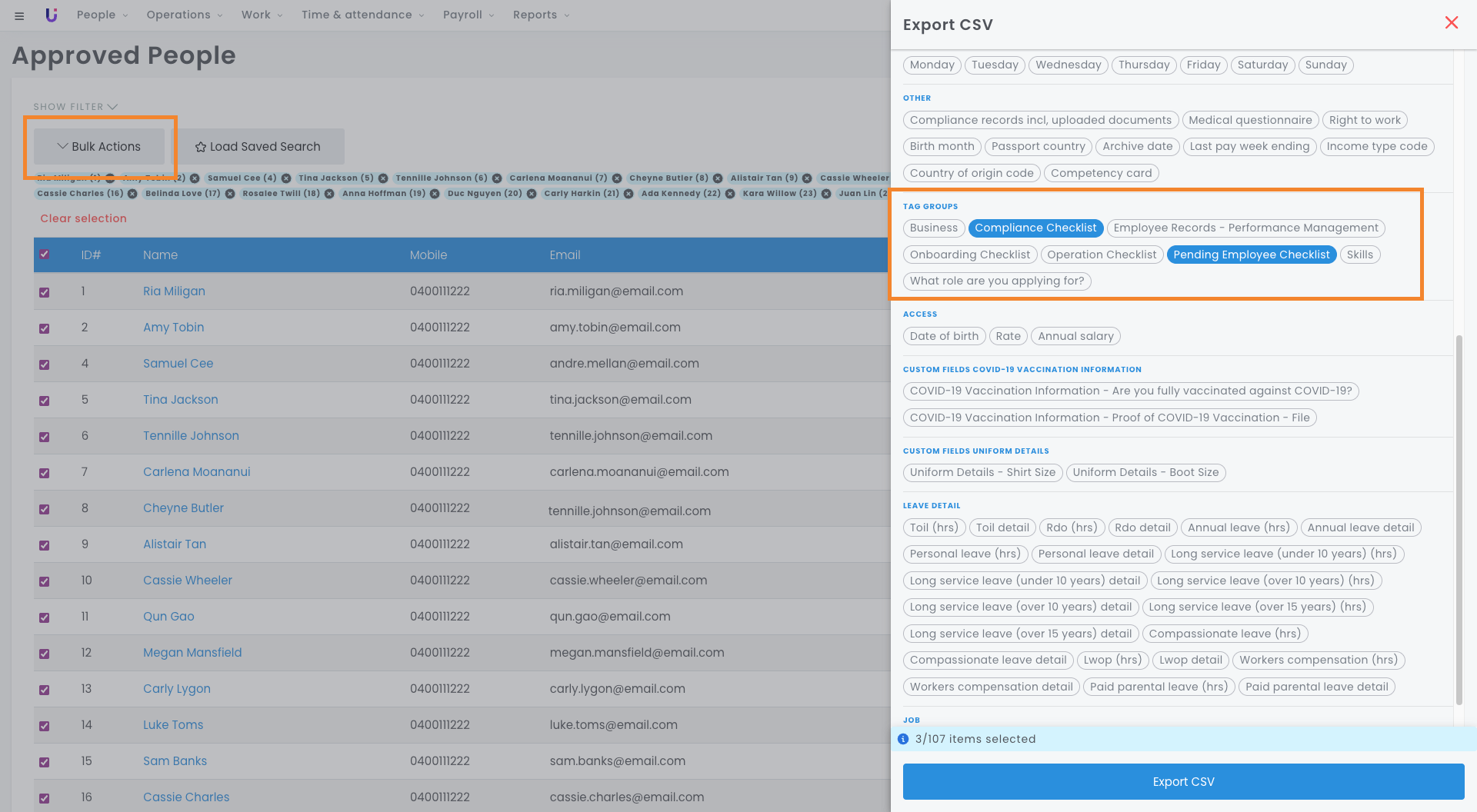Image resolution: width=1477 pixels, height=812 pixels.
Task: Click the Clear selection link
Action: tap(83, 218)
